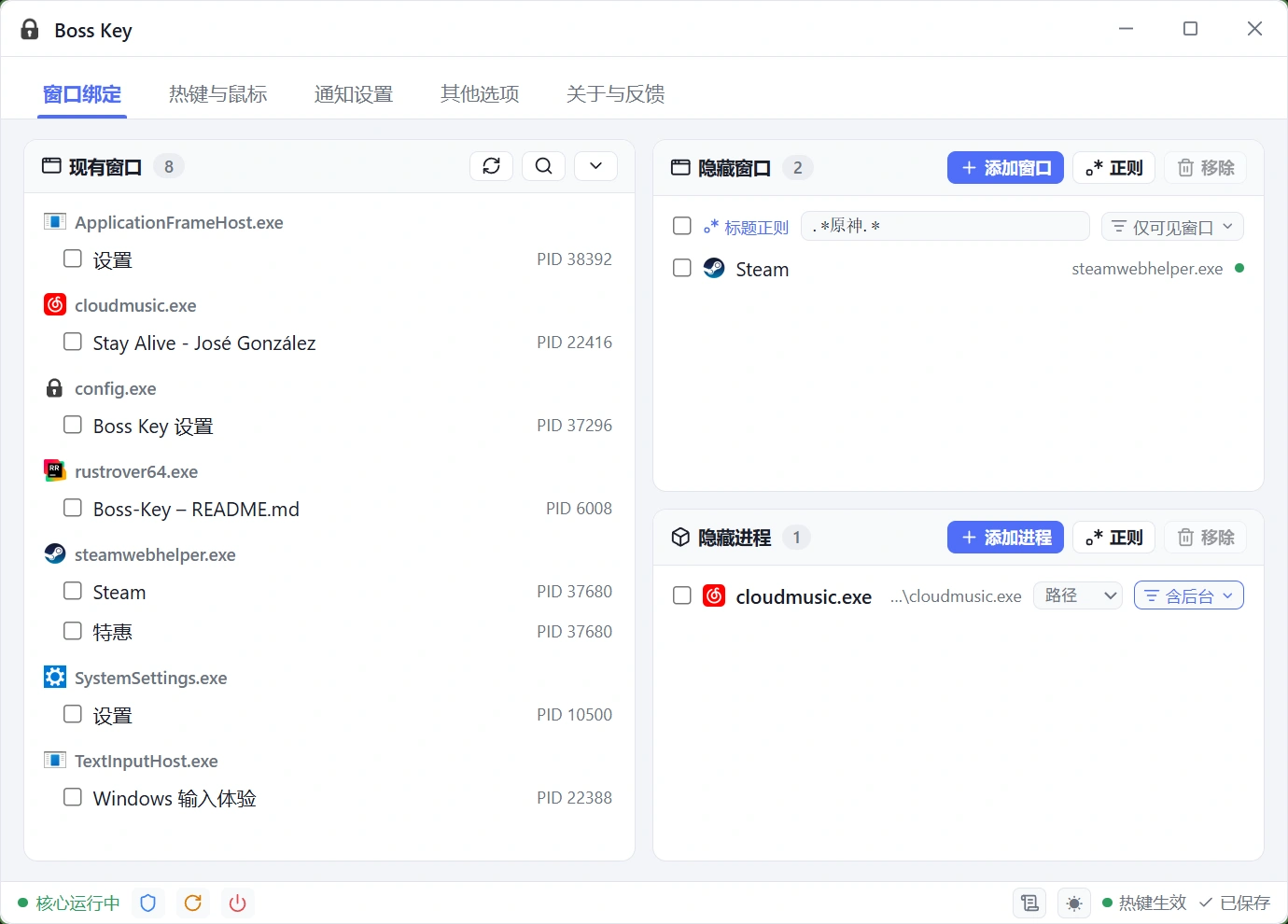Click 移除 button in hidden windows panel

(x=1205, y=168)
